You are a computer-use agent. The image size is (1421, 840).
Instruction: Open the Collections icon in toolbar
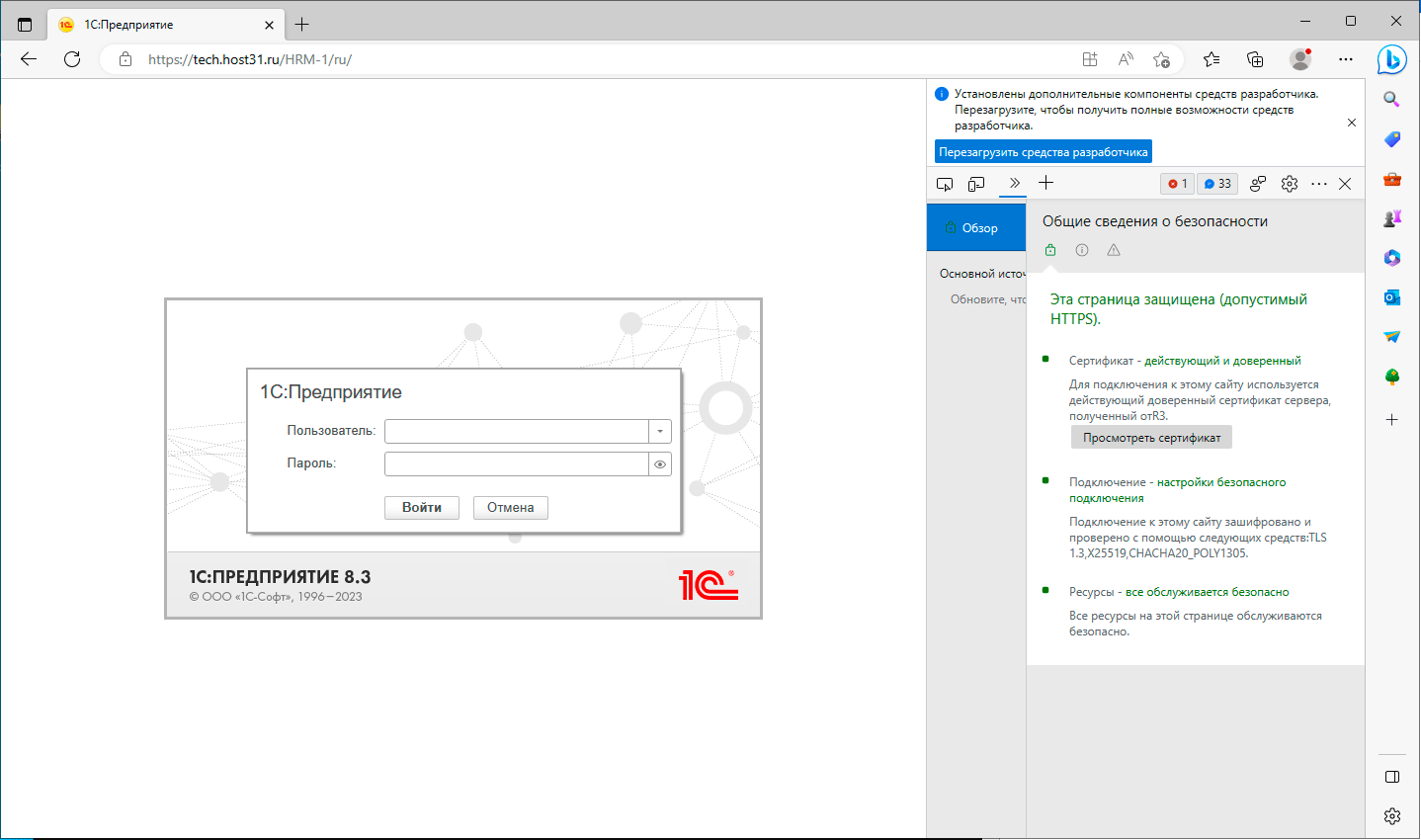[x=1255, y=59]
